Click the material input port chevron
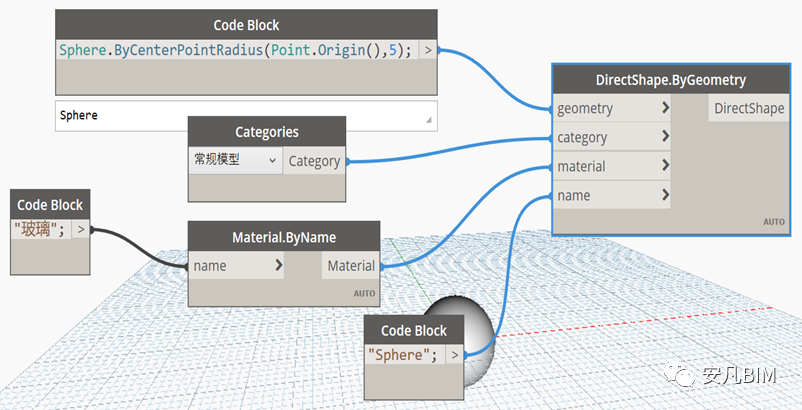 [x=666, y=166]
